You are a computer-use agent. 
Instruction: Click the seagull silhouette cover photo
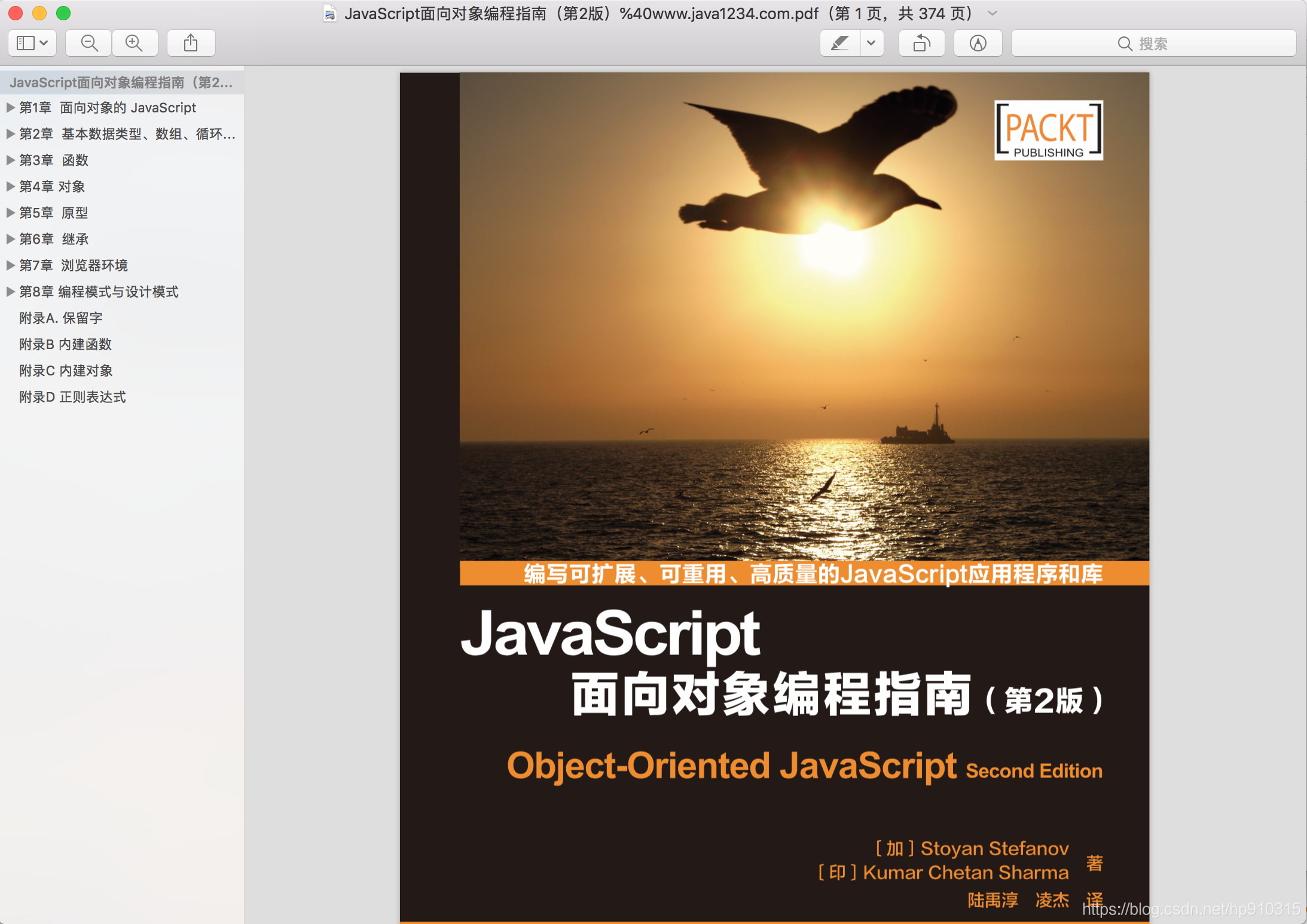click(819, 161)
